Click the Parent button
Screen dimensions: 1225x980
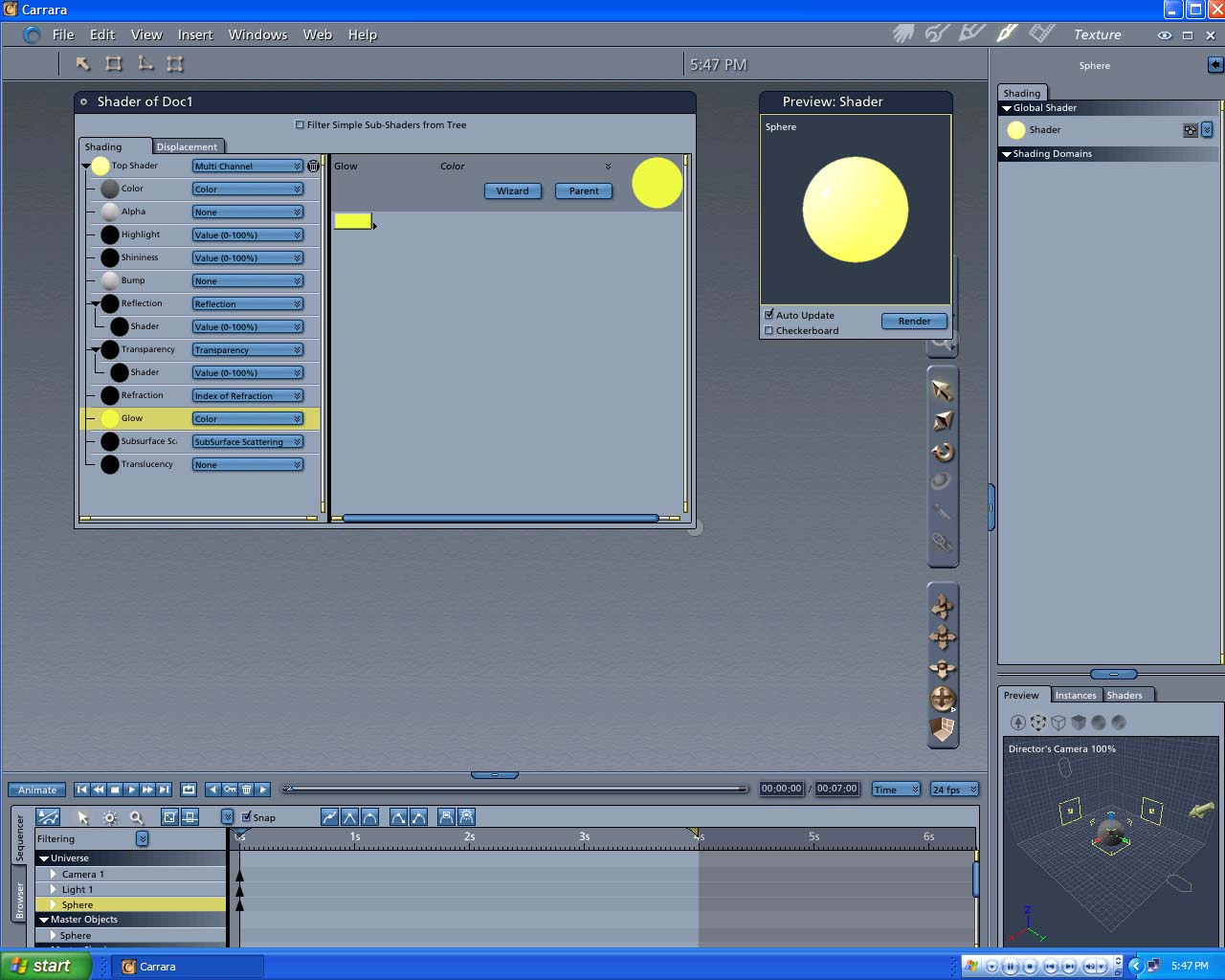584,190
